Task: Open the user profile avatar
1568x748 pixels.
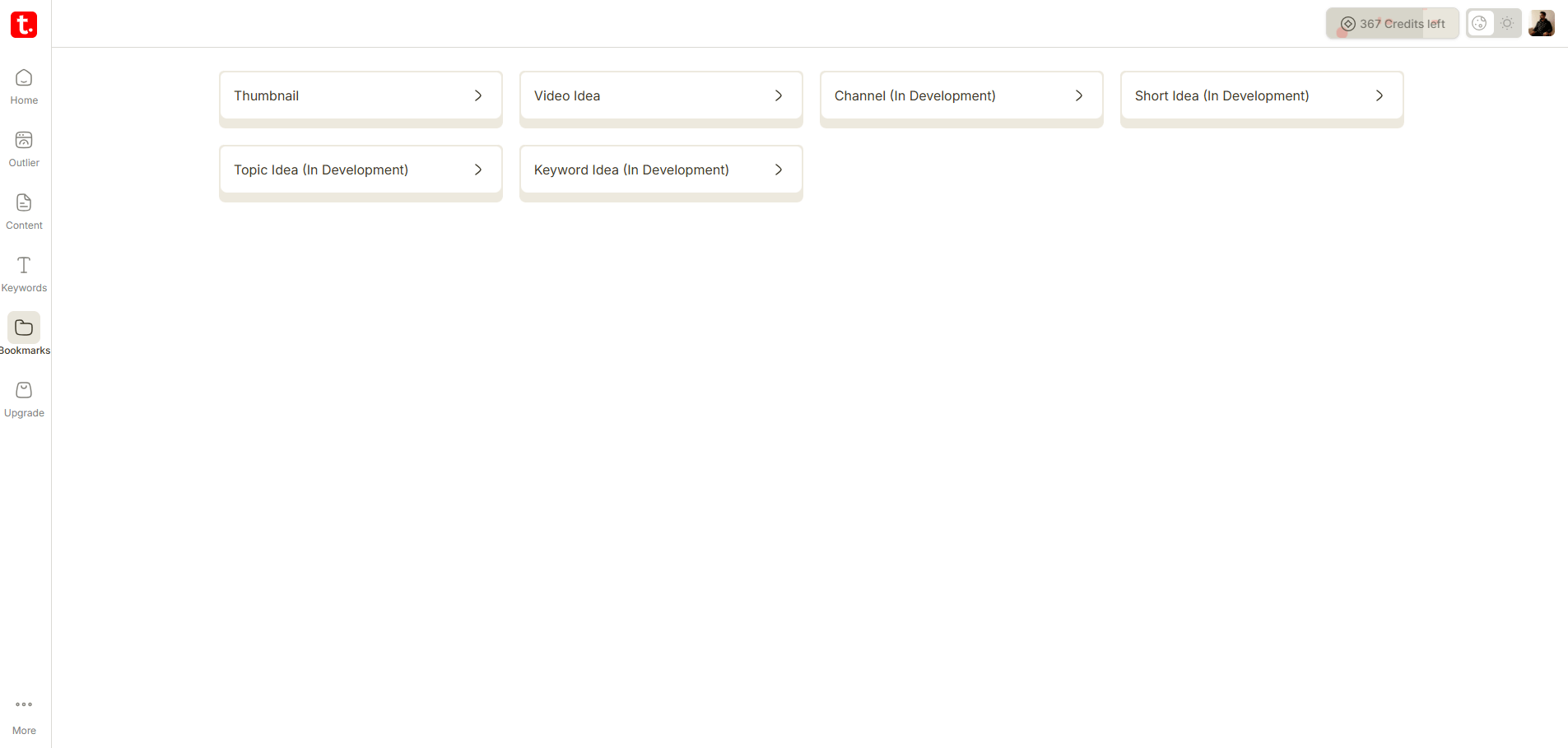Action: coord(1541,24)
